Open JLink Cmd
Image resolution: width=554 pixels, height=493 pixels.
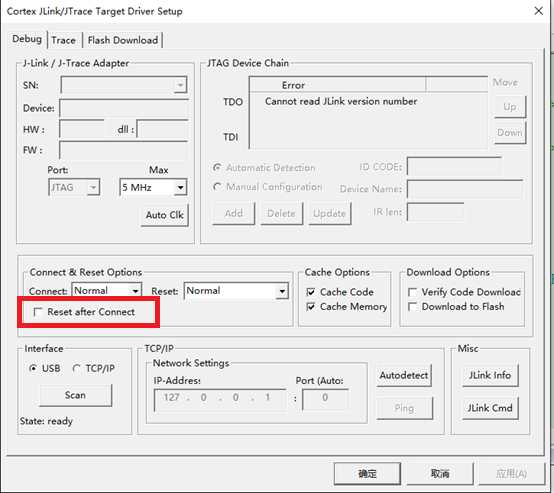(490, 408)
